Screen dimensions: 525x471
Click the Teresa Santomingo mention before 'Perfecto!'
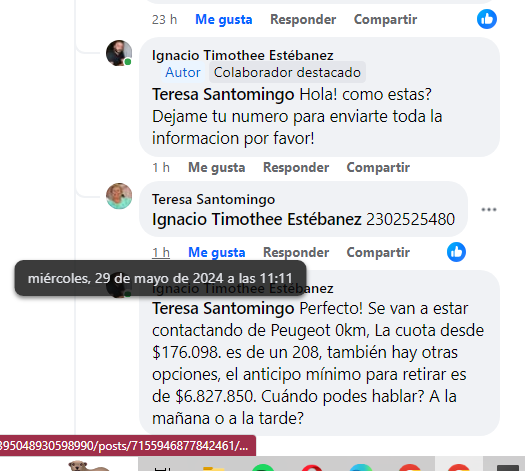click(x=223, y=308)
